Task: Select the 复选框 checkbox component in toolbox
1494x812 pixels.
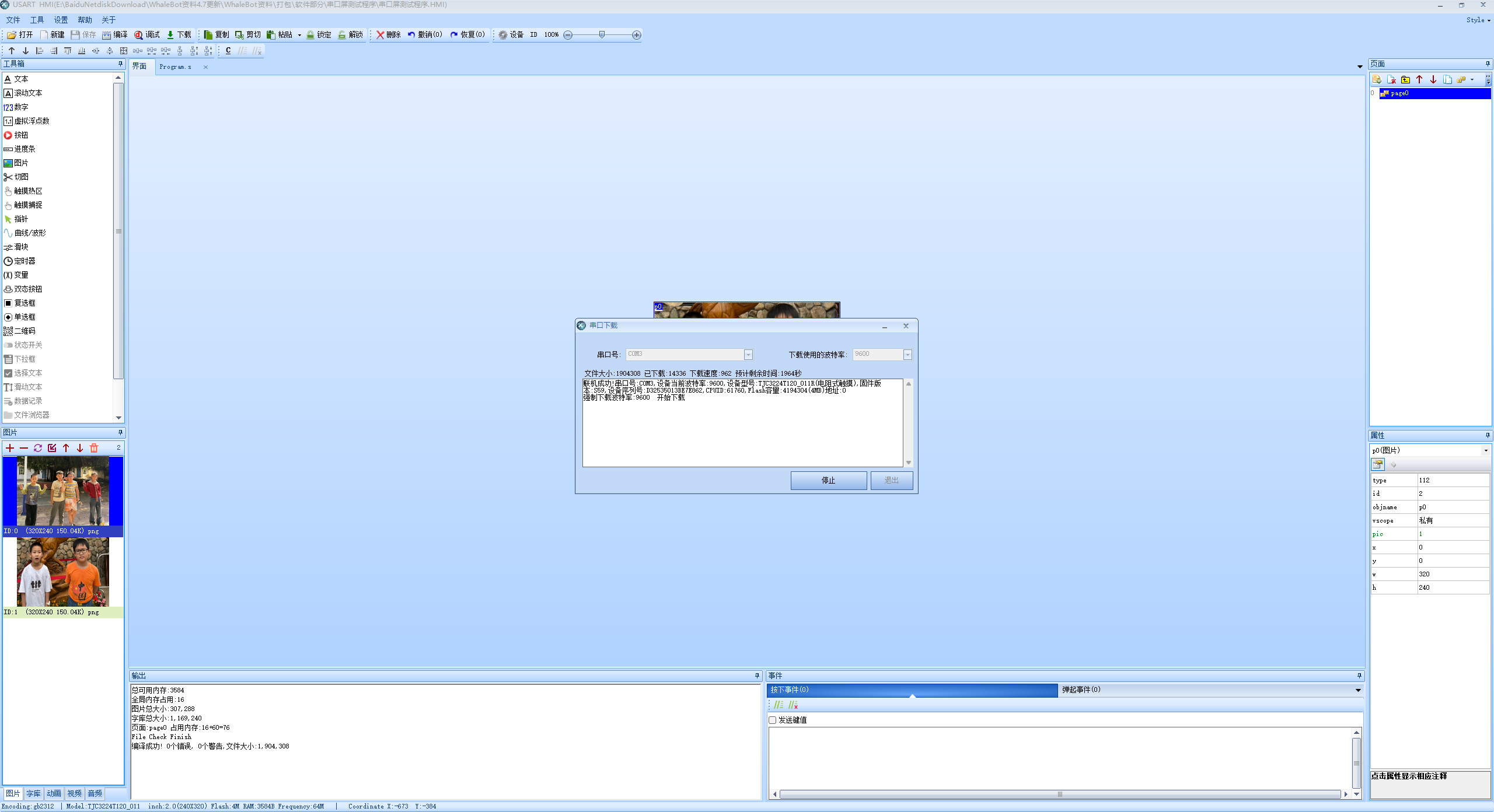Action: click(x=25, y=303)
